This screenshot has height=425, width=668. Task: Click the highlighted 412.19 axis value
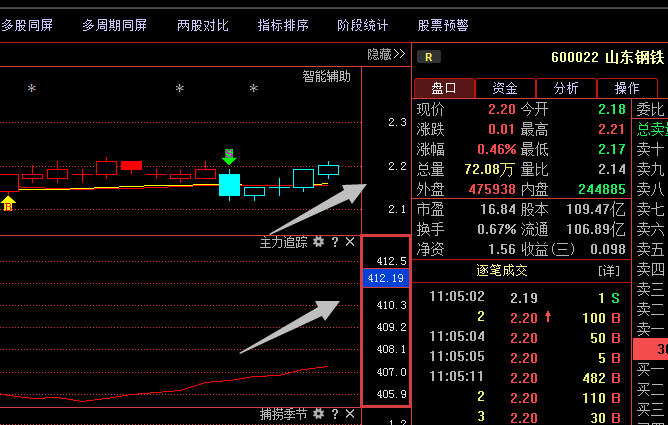(386, 278)
